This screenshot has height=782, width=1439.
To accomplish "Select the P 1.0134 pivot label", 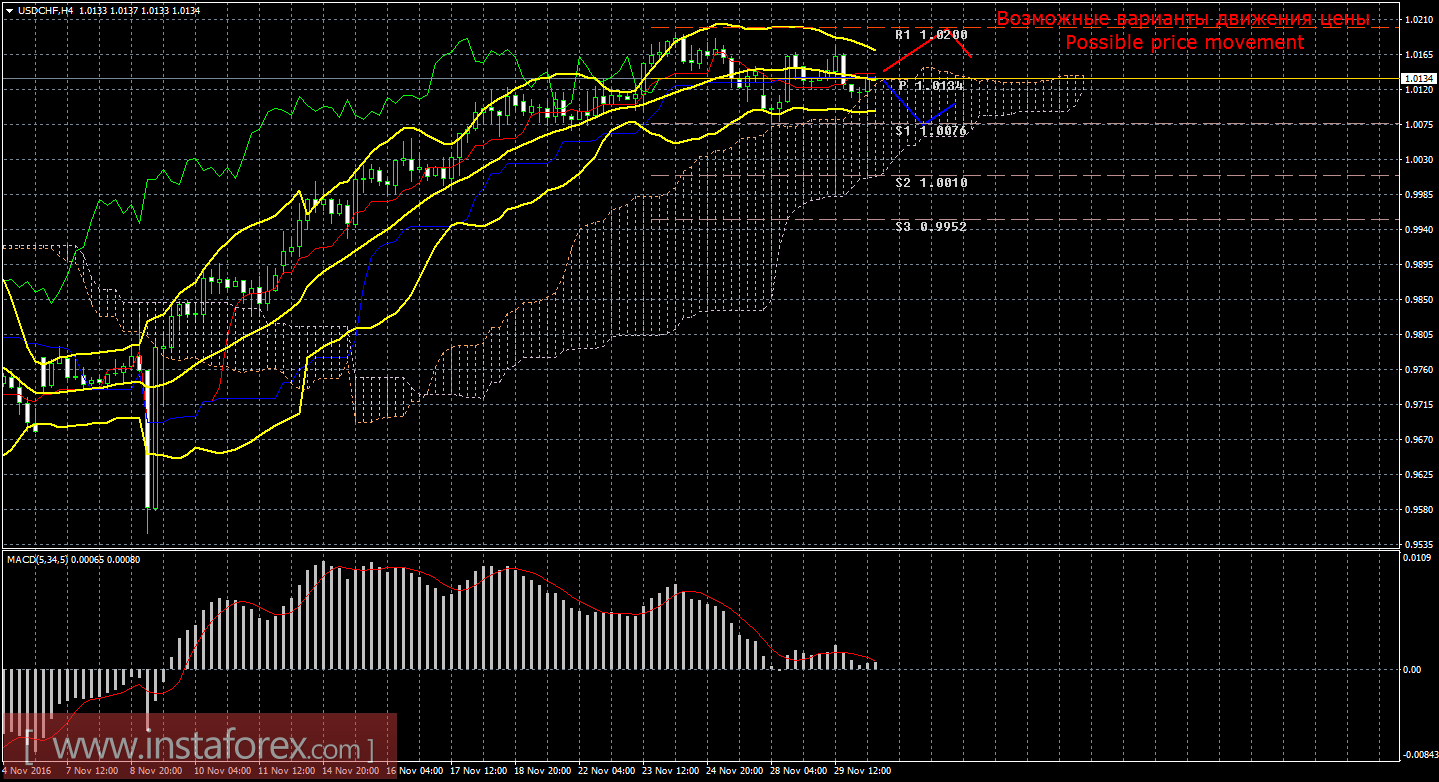I will [930, 86].
